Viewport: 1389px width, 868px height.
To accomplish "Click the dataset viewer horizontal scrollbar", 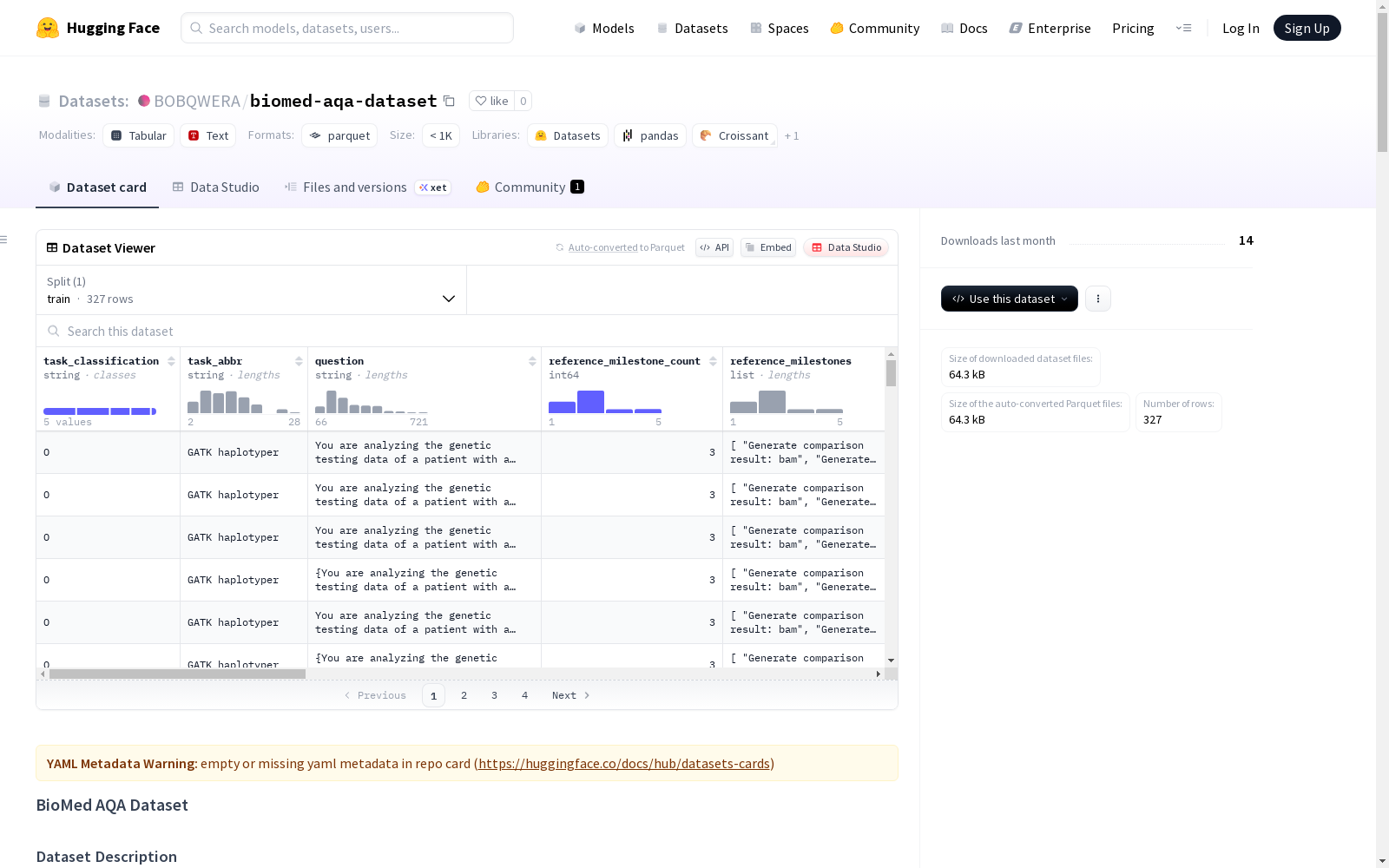I will [x=177, y=674].
